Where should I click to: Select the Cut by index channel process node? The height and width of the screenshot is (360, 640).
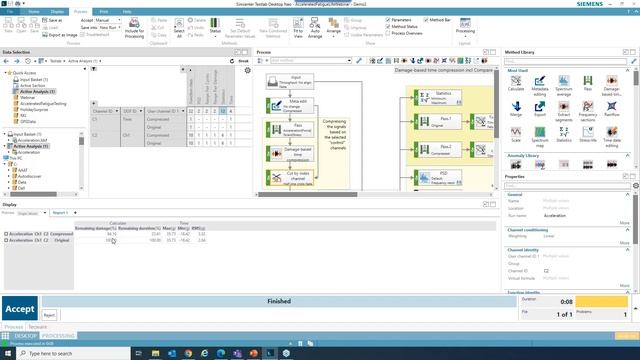click(x=290, y=178)
